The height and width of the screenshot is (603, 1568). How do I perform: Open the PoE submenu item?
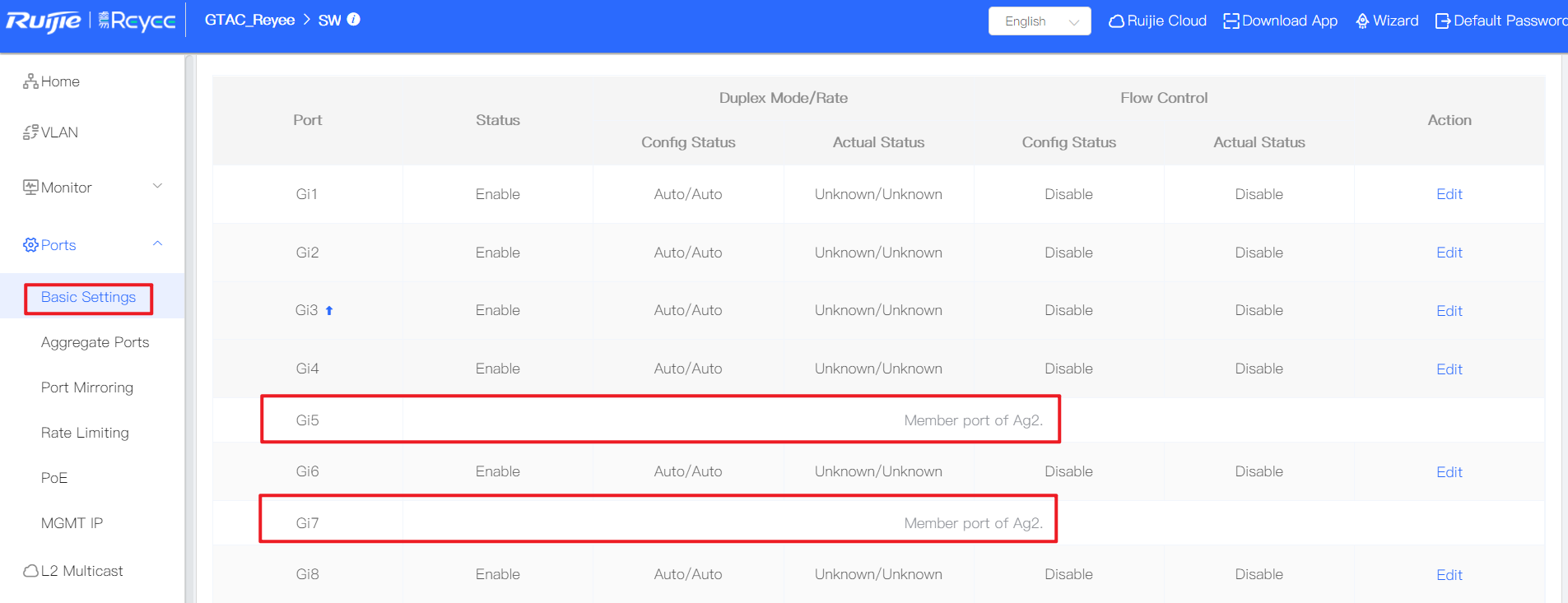click(54, 478)
